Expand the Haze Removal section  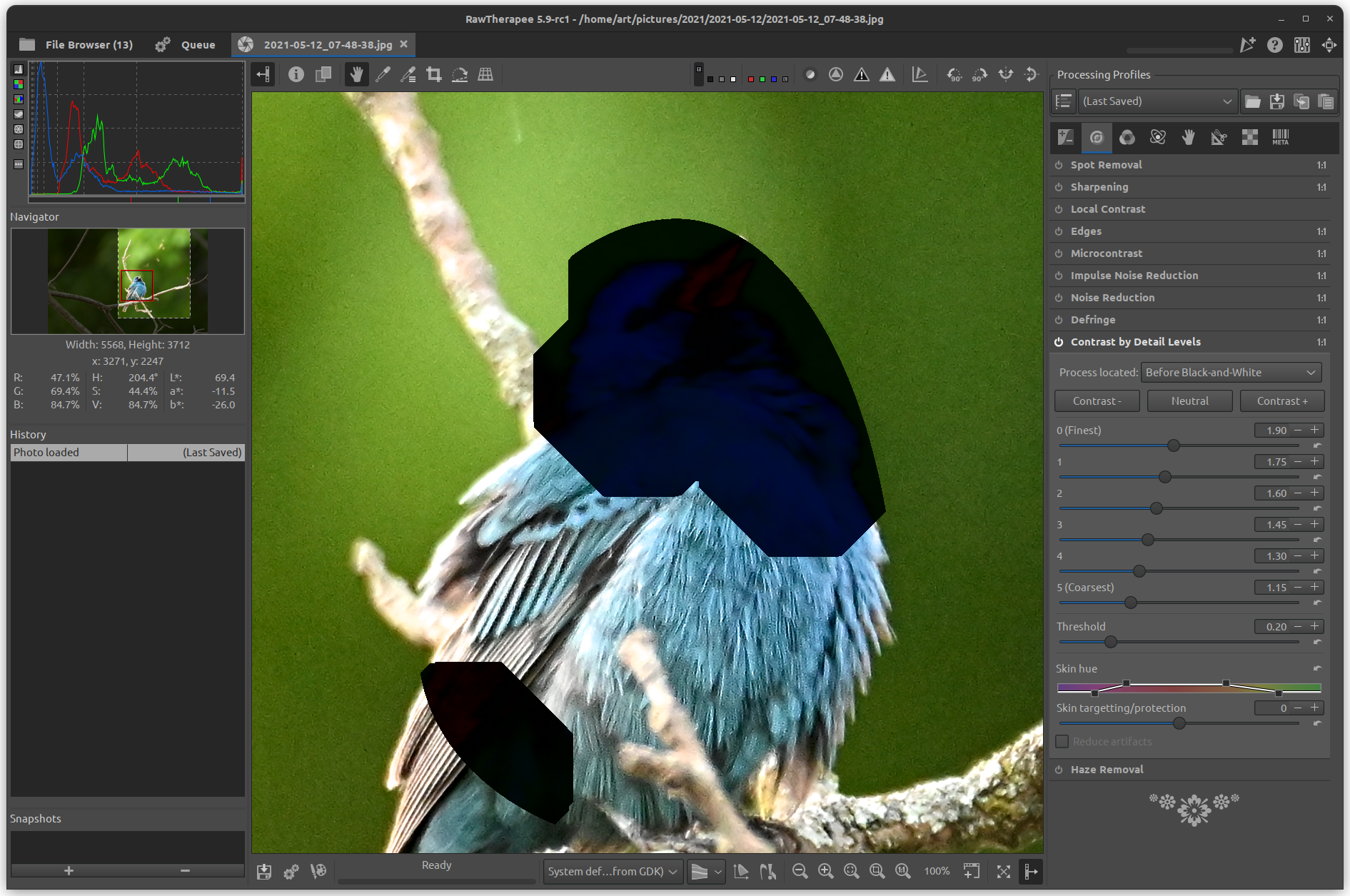coord(1107,770)
